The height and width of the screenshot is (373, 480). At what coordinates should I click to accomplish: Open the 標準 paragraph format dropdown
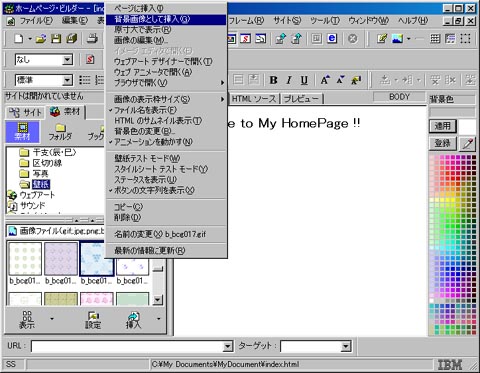point(67,80)
